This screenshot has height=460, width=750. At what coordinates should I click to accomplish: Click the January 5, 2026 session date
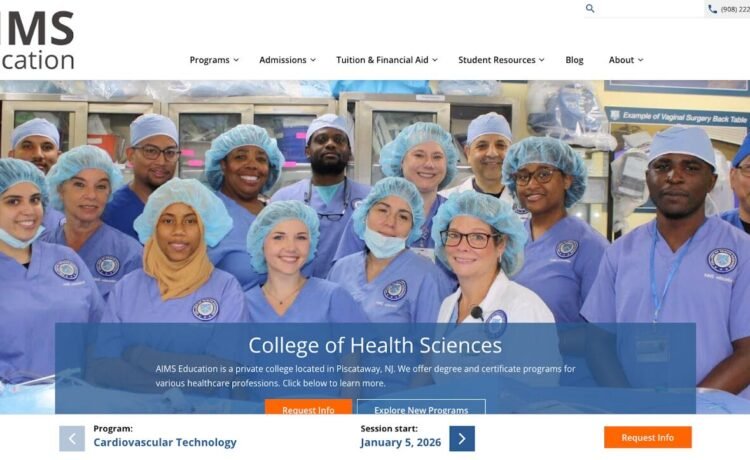click(401, 442)
